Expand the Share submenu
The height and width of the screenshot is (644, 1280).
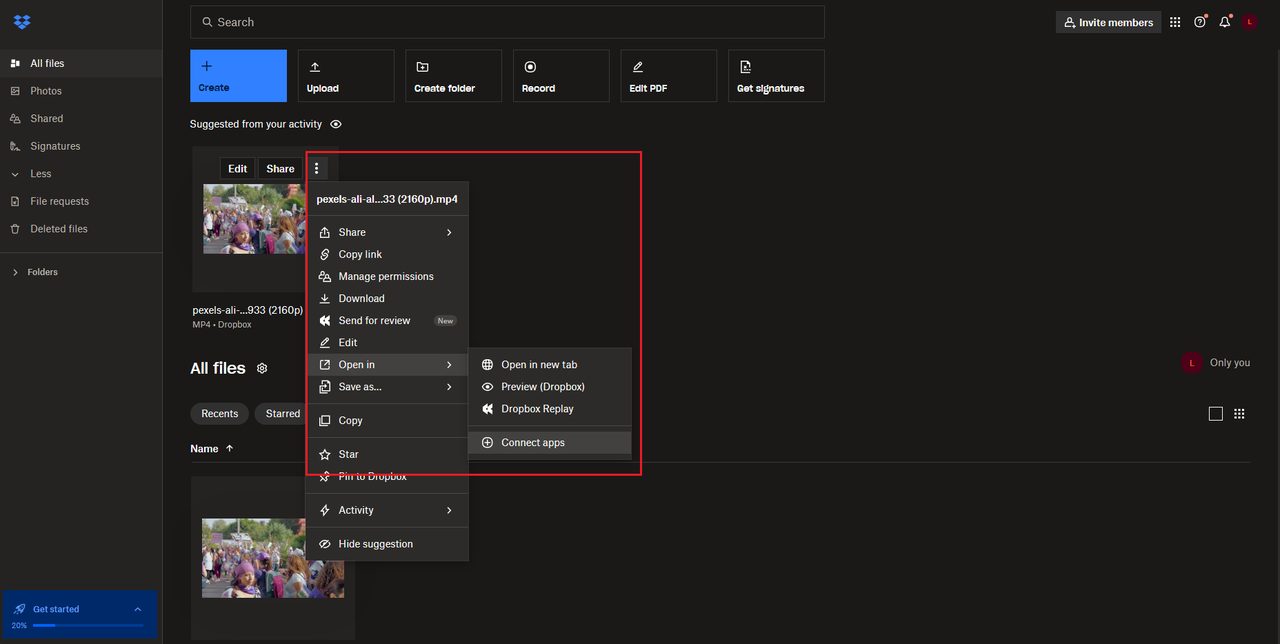[x=387, y=232]
